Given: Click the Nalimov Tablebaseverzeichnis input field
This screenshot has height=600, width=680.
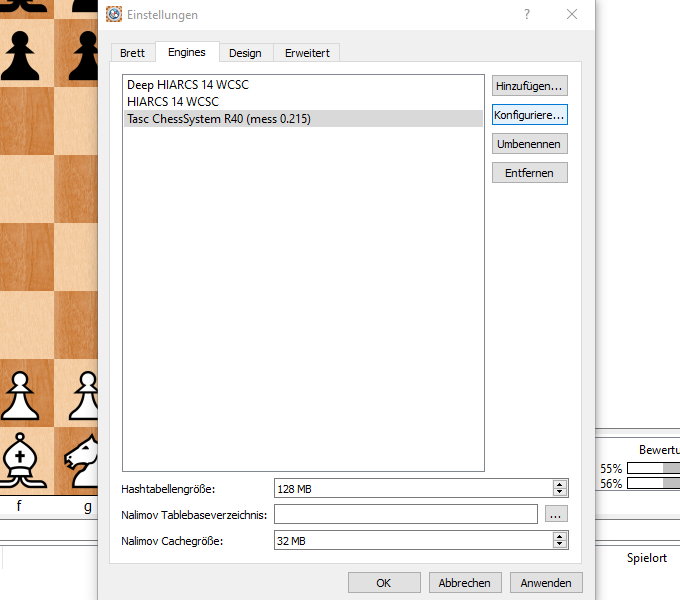Looking at the screenshot, I should tap(406, 514).
